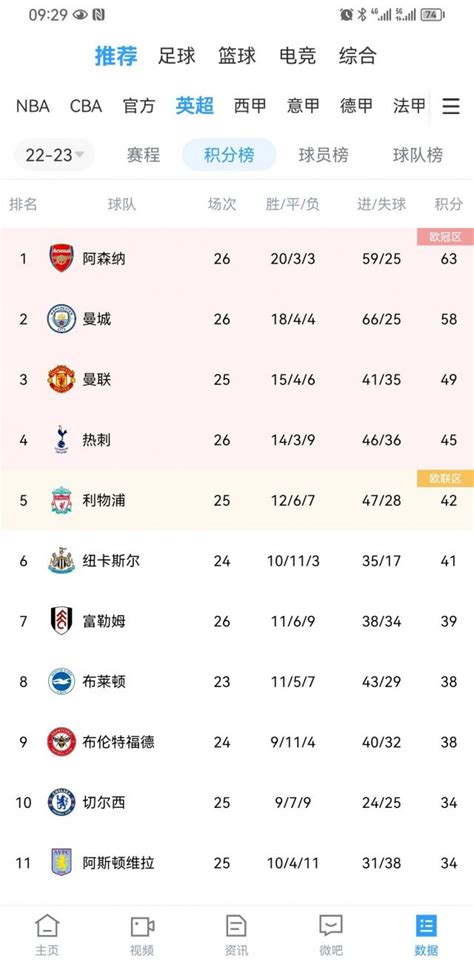Screen dimensions: 474x967
Task: Tap the Newcastle club crest
Action: pos(62,561)
